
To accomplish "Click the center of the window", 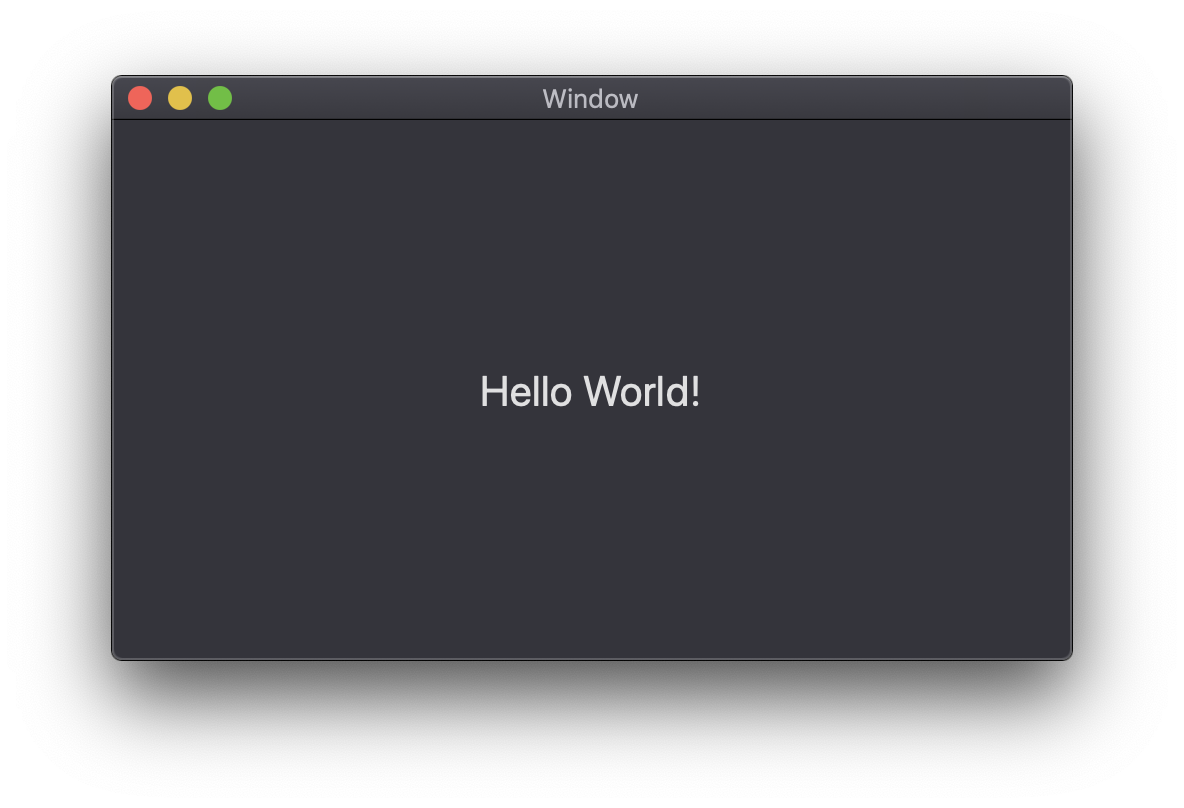I will (x=590, y=388).
